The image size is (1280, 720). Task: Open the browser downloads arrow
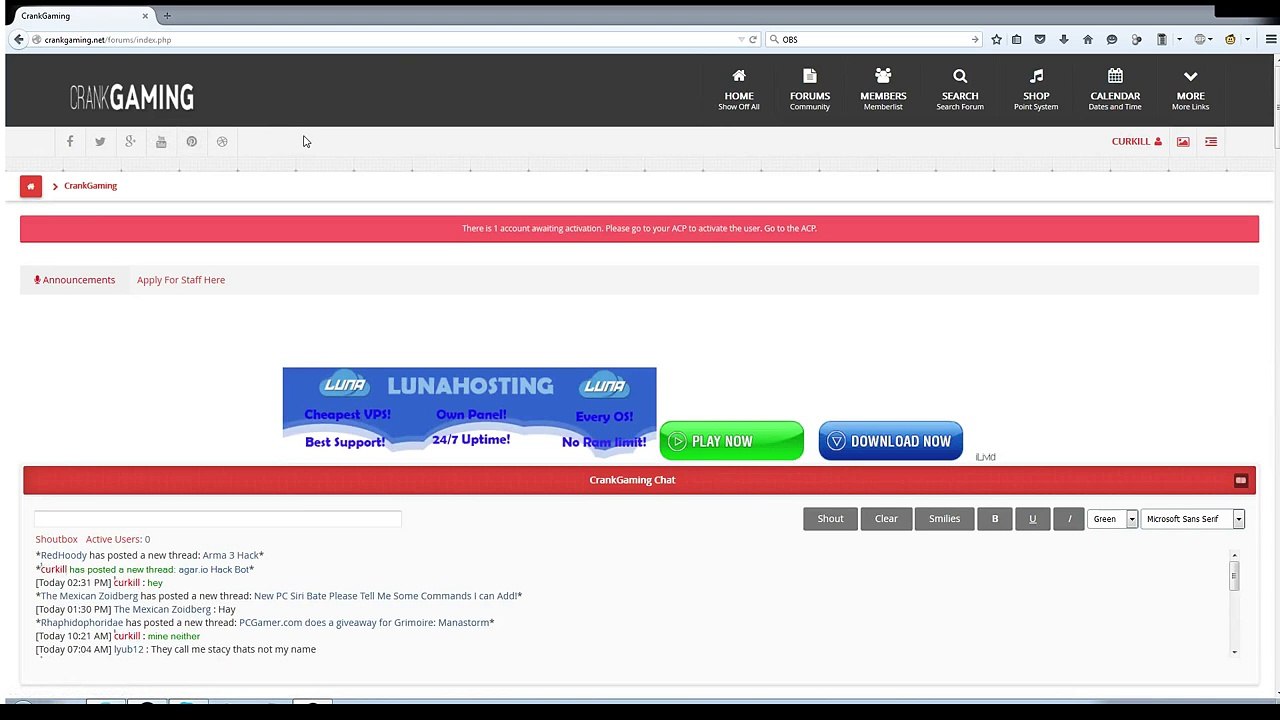pyautogui.click(x=1064, y=40)
